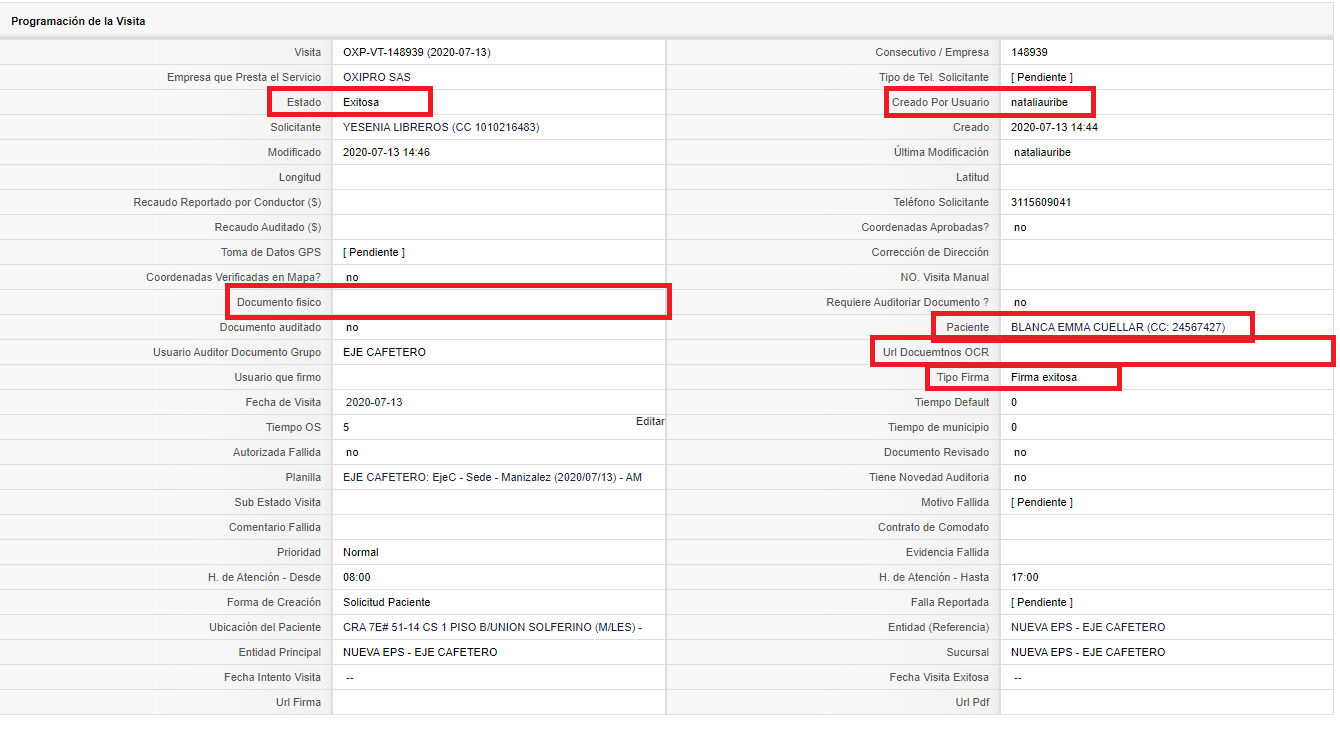Select the Tiempo de municipio value 0
The image size is (1340, 741).
(x=1014, y=427)
